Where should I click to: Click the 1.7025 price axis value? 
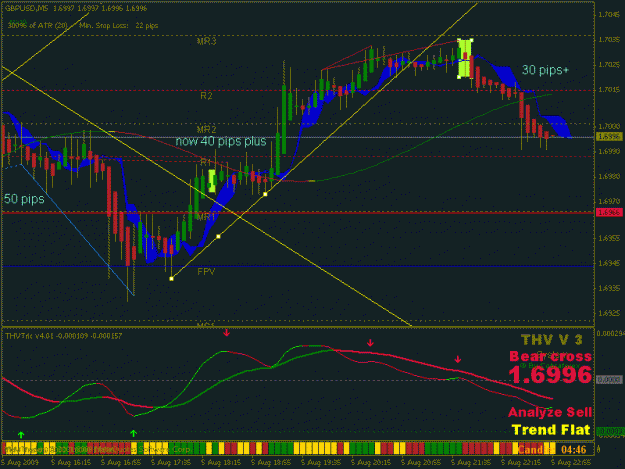pos(609,65)
